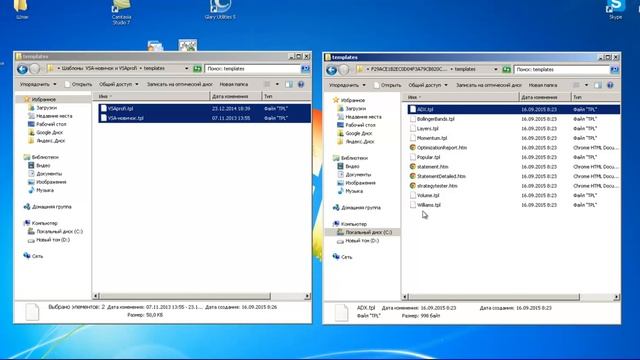Open Яндекс.Диск in left window sidebar
Screen dimensions: 640x360
click(x=47, y=140)
